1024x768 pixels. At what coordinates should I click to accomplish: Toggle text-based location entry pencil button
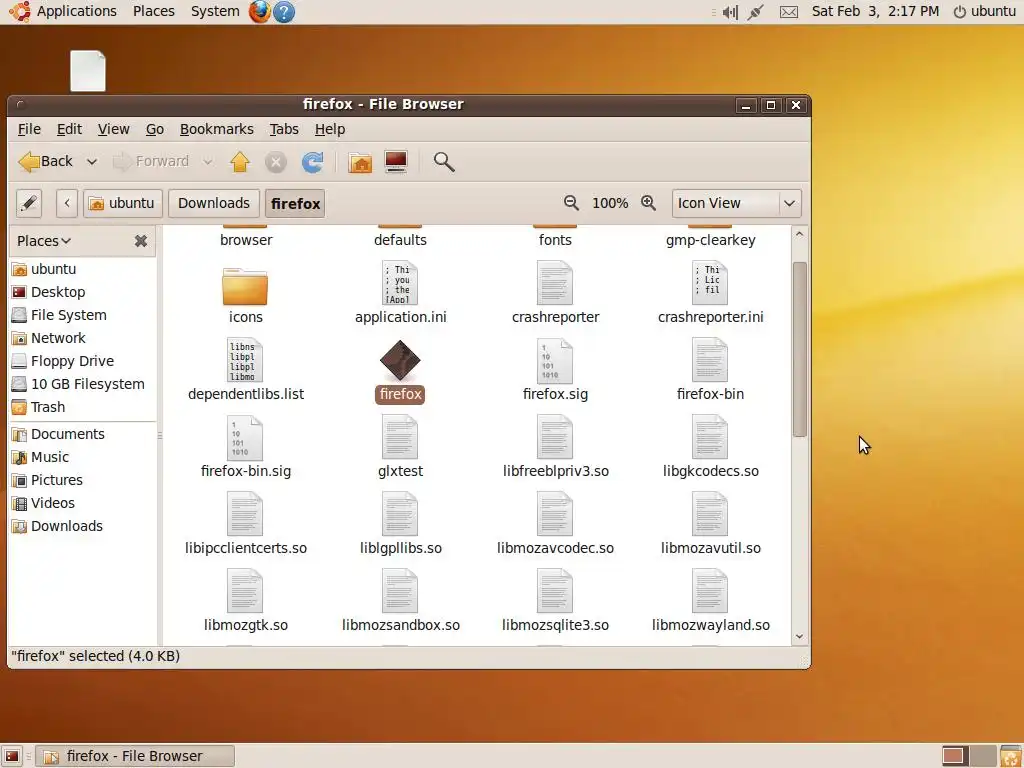tap(29, 203)
